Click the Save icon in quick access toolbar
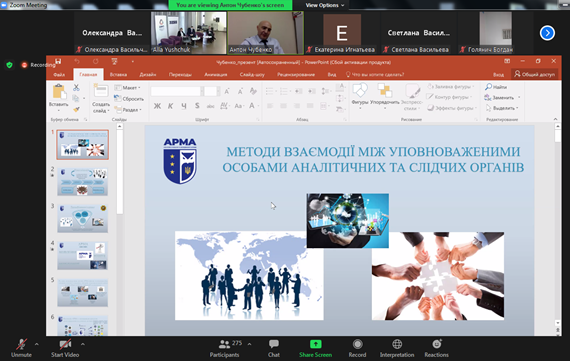The width and height of the screenshot is (570, 362). pos(58,61)
